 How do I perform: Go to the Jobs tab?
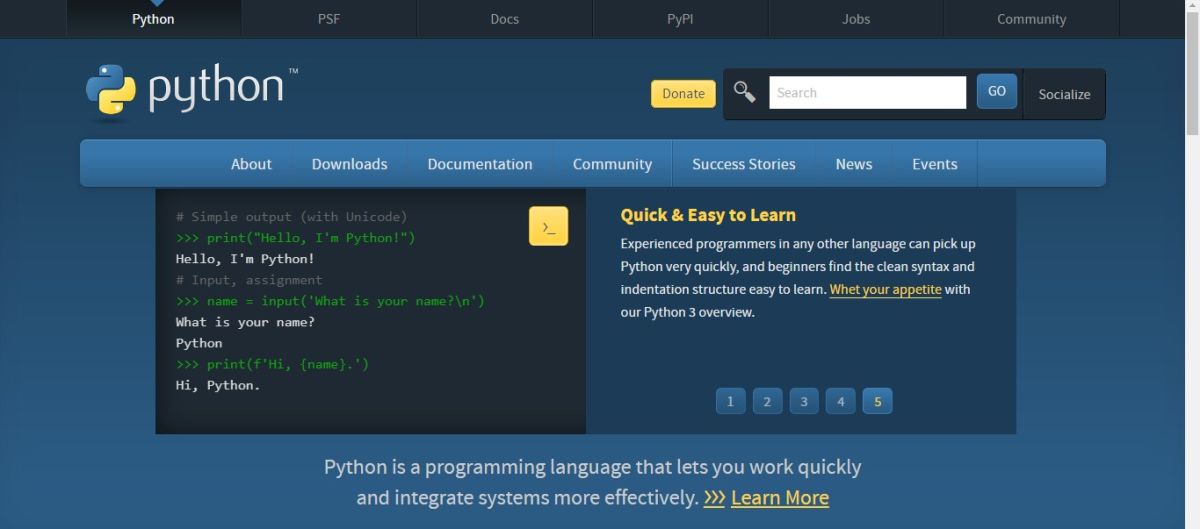click(856, 19)
